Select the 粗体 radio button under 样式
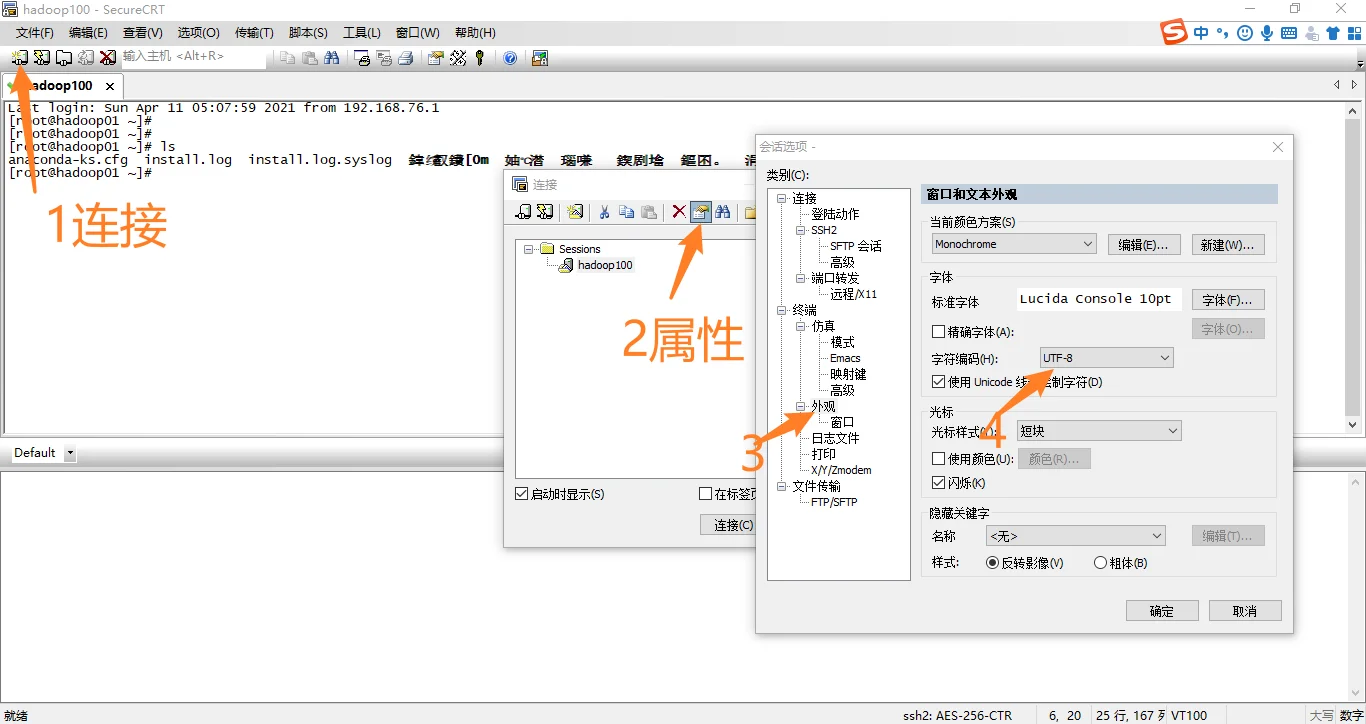 point(1099,562)
